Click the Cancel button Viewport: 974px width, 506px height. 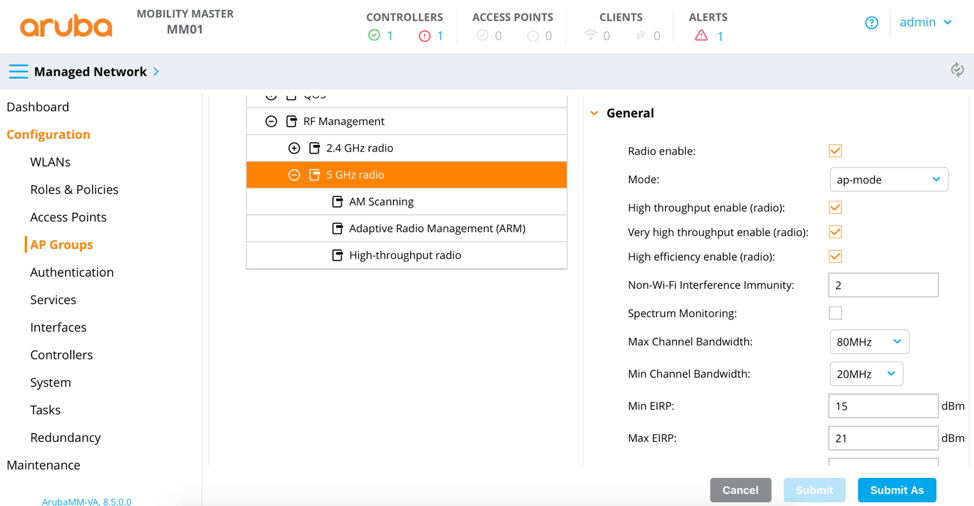pyautogui.click(x=740, y=490)
